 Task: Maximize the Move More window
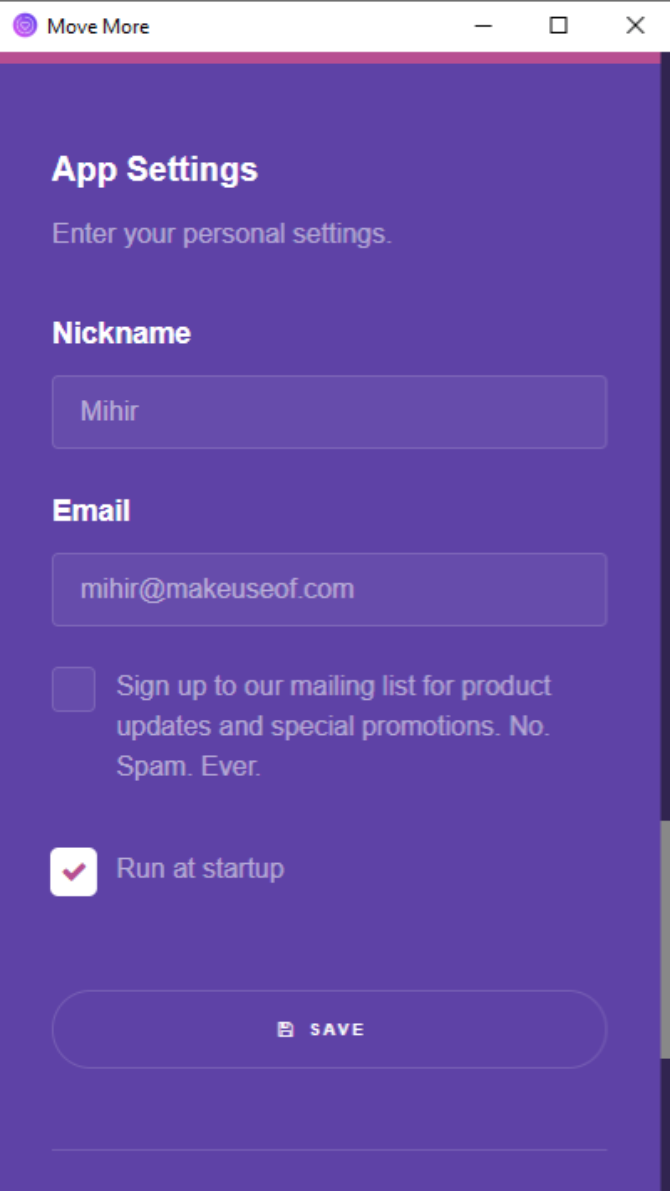click(x=559, y=26)
